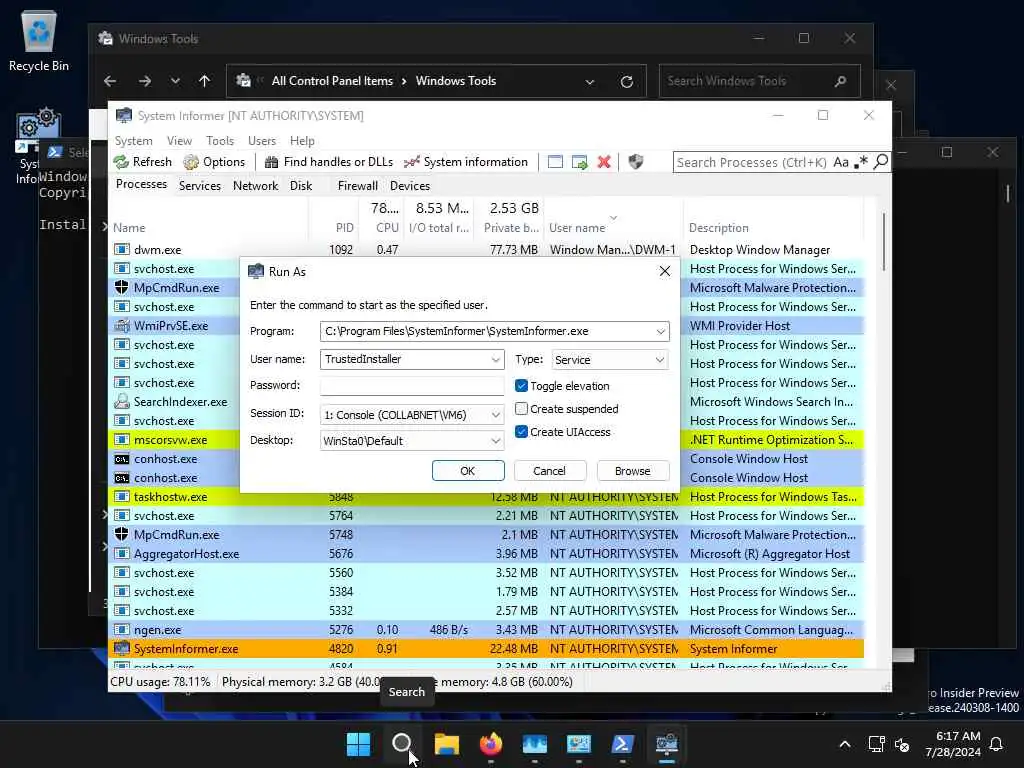The image size is (1024, 768).
Task: Show hidden system tray icons
Action: (844, 744)
